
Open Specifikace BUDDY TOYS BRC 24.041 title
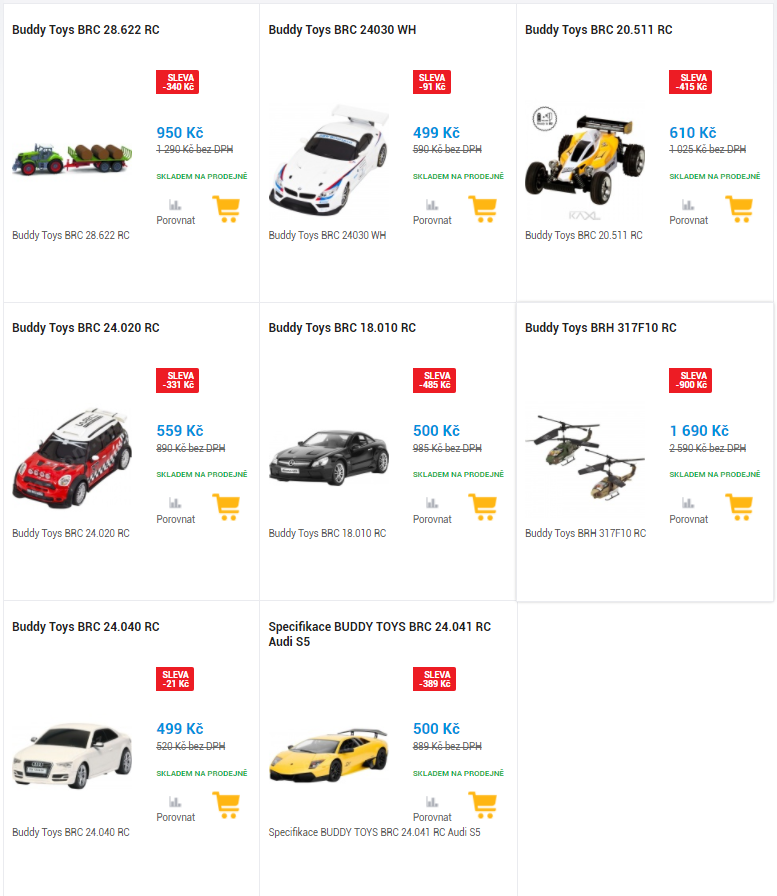(x=380, y=634)
